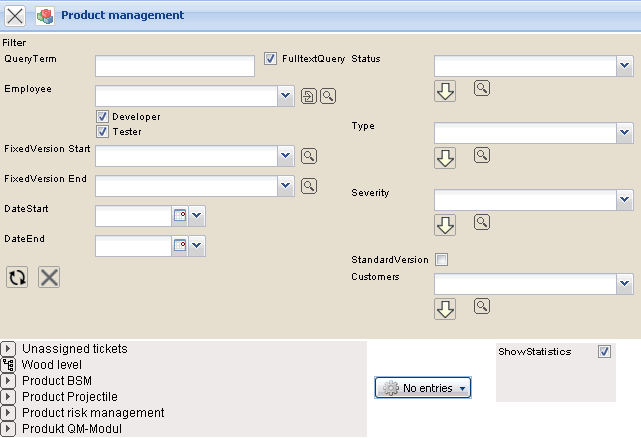Image resolution: width=641 pixels, height=438 pixels.
Task: Click magnifier search icon next to Employee
Action: click(327, 96)
